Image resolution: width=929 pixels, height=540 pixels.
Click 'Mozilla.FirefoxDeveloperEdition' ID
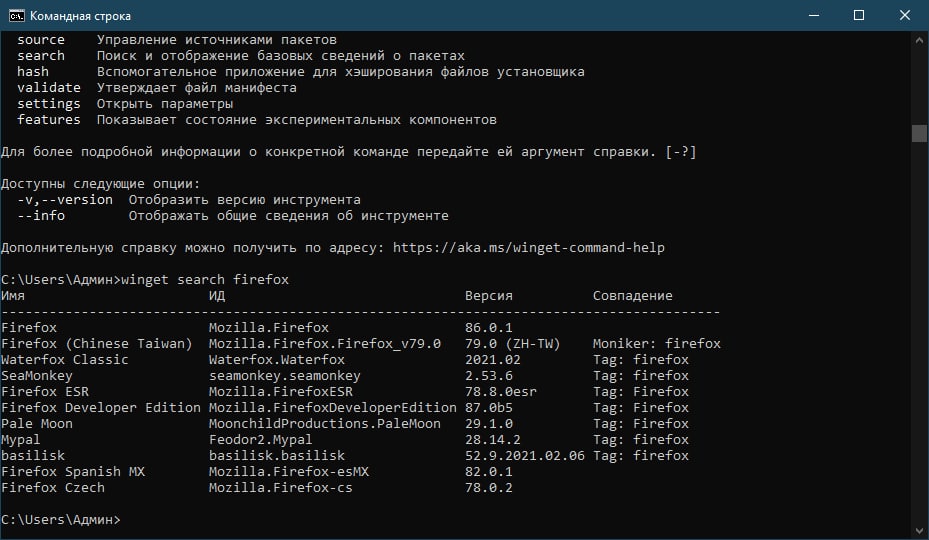tap(332, 408)
